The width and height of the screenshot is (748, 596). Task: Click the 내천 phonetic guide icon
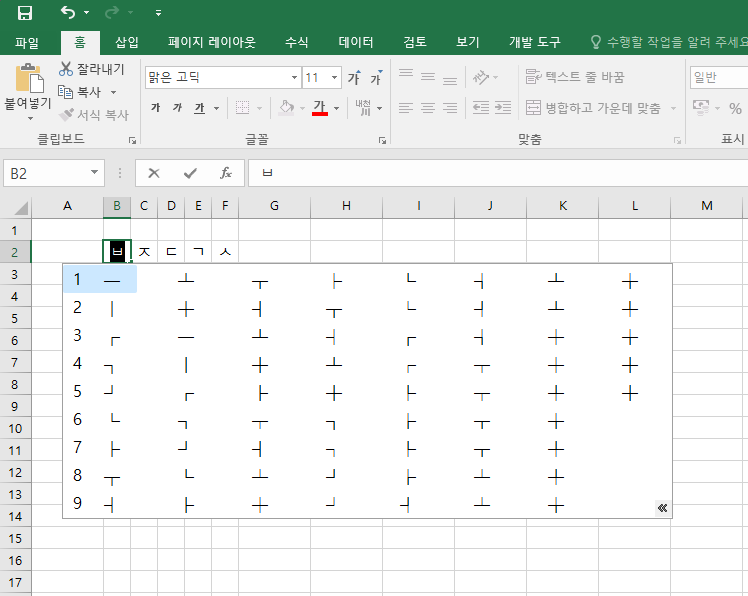364,108
